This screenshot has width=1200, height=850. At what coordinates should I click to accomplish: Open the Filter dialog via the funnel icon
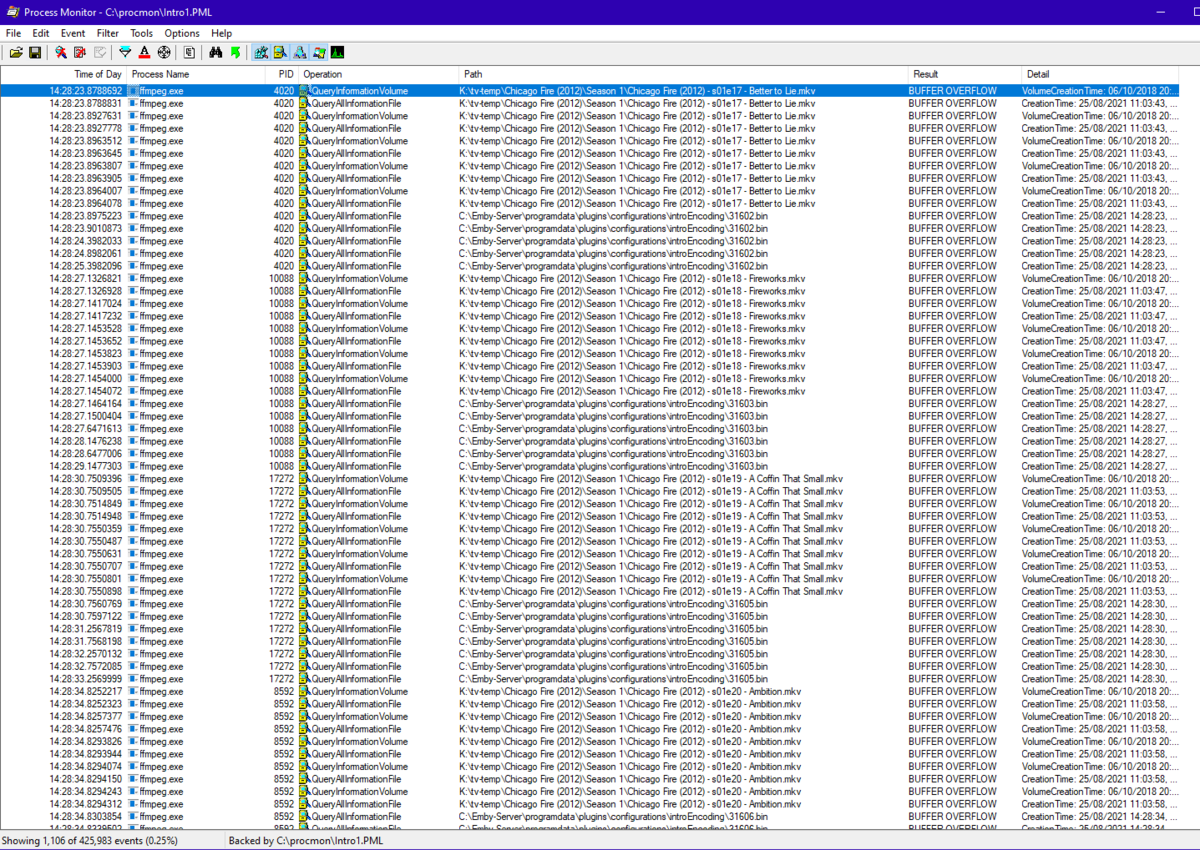pos(125,52)
